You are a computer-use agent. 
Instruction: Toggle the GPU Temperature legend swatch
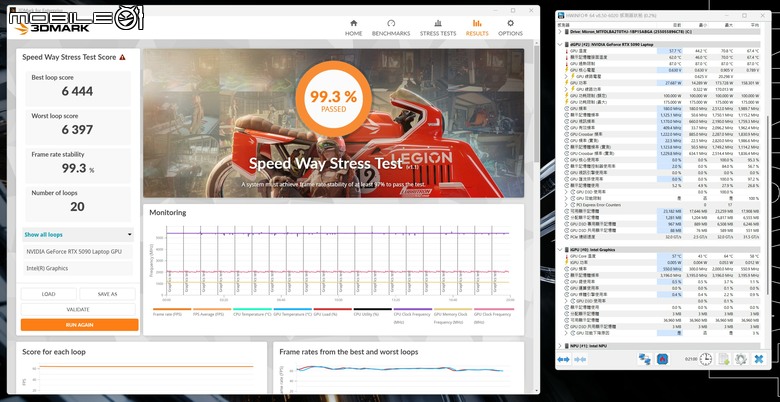[x=292, y=309]
